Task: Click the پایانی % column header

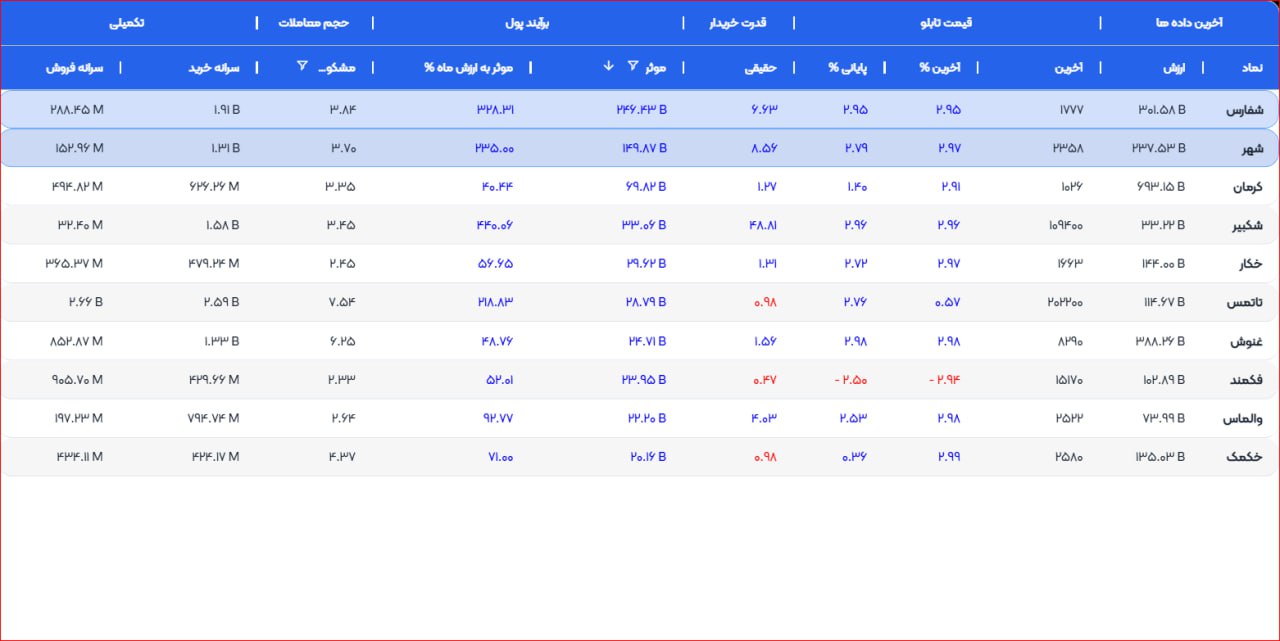Action: pyautogui.click(x=848, y=68)
